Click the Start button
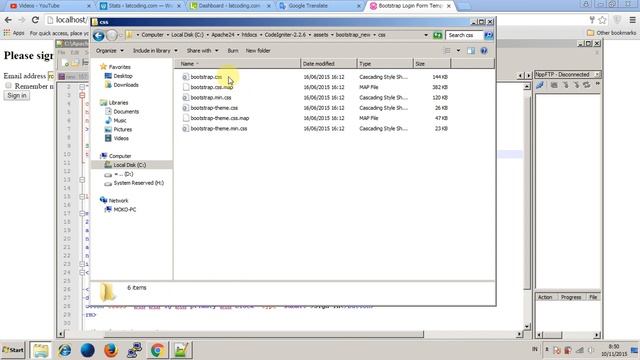The height and width of the screenshot is (360, 640). tap(13, 350)
